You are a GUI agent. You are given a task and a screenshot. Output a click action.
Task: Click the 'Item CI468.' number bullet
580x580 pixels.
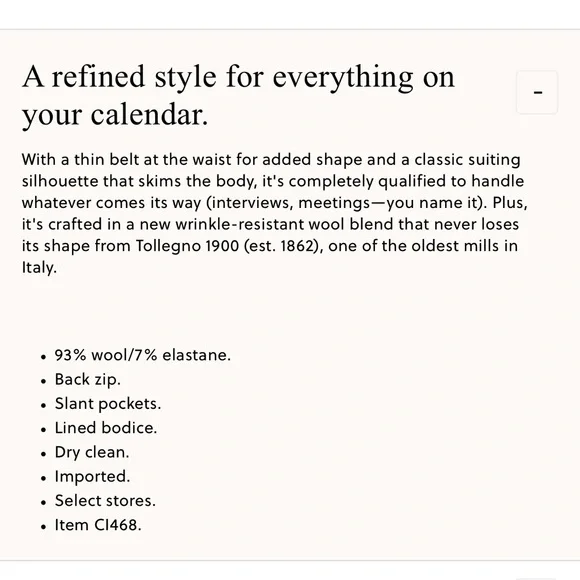pyautogui.click(x=98, y=525)
